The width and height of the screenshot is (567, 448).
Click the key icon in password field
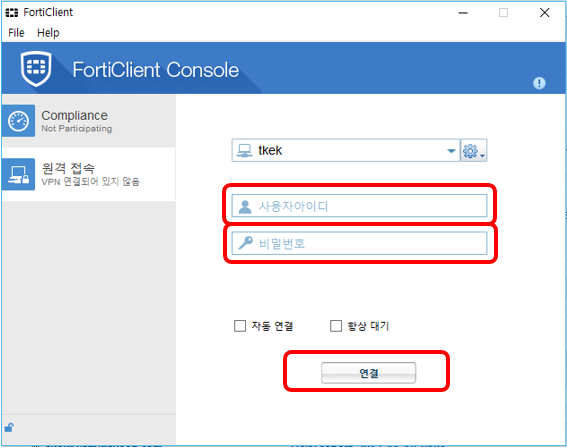pyautogui.click(x=246, y=243)
